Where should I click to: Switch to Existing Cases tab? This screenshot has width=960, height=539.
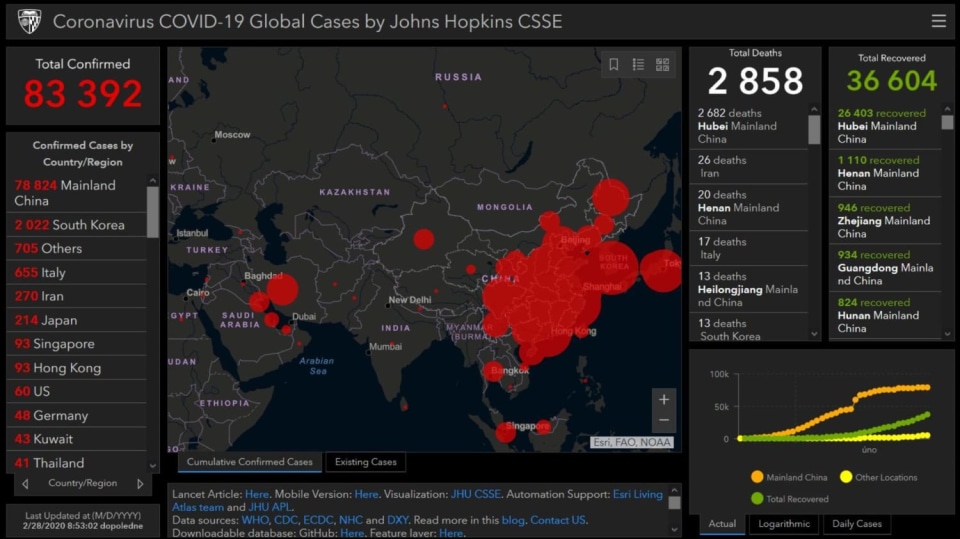click(366, 462)
